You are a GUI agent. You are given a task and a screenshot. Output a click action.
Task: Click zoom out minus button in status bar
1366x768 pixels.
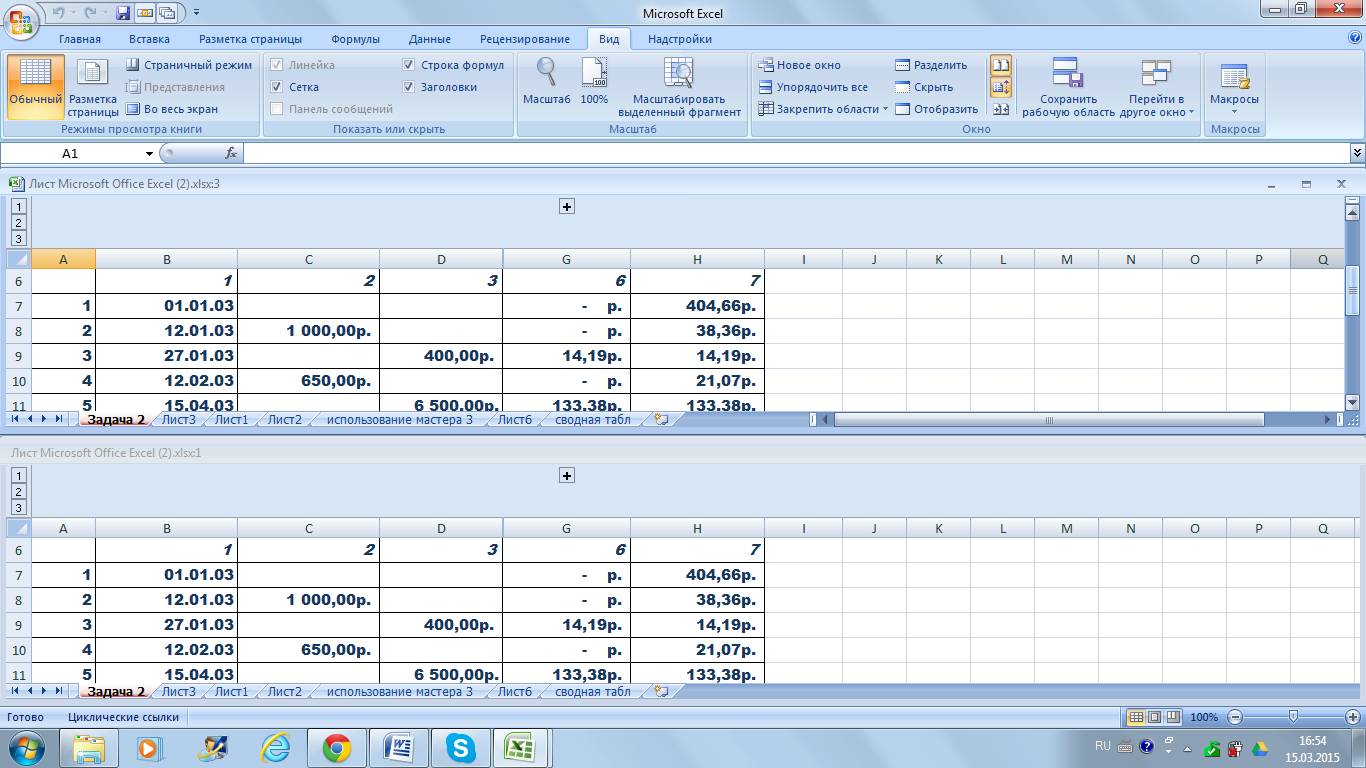coord(1235,717)
